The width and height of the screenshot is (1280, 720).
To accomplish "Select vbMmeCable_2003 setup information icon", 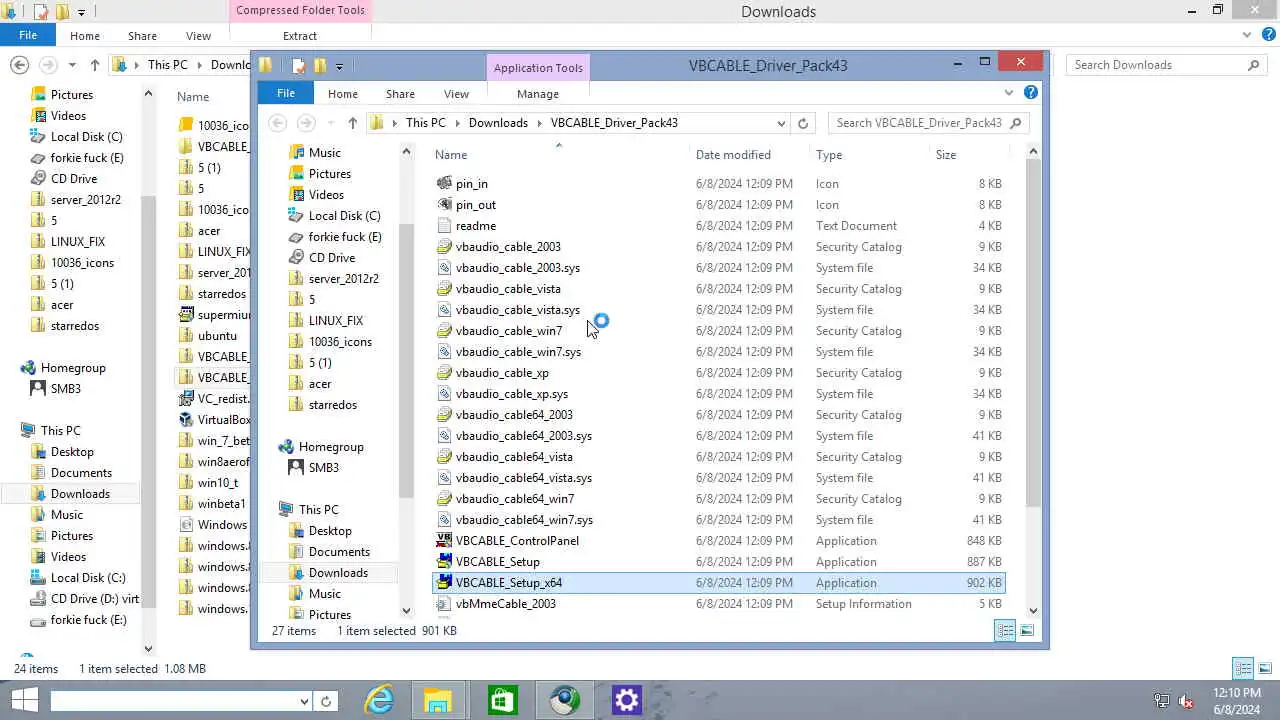I will [445, 604].
